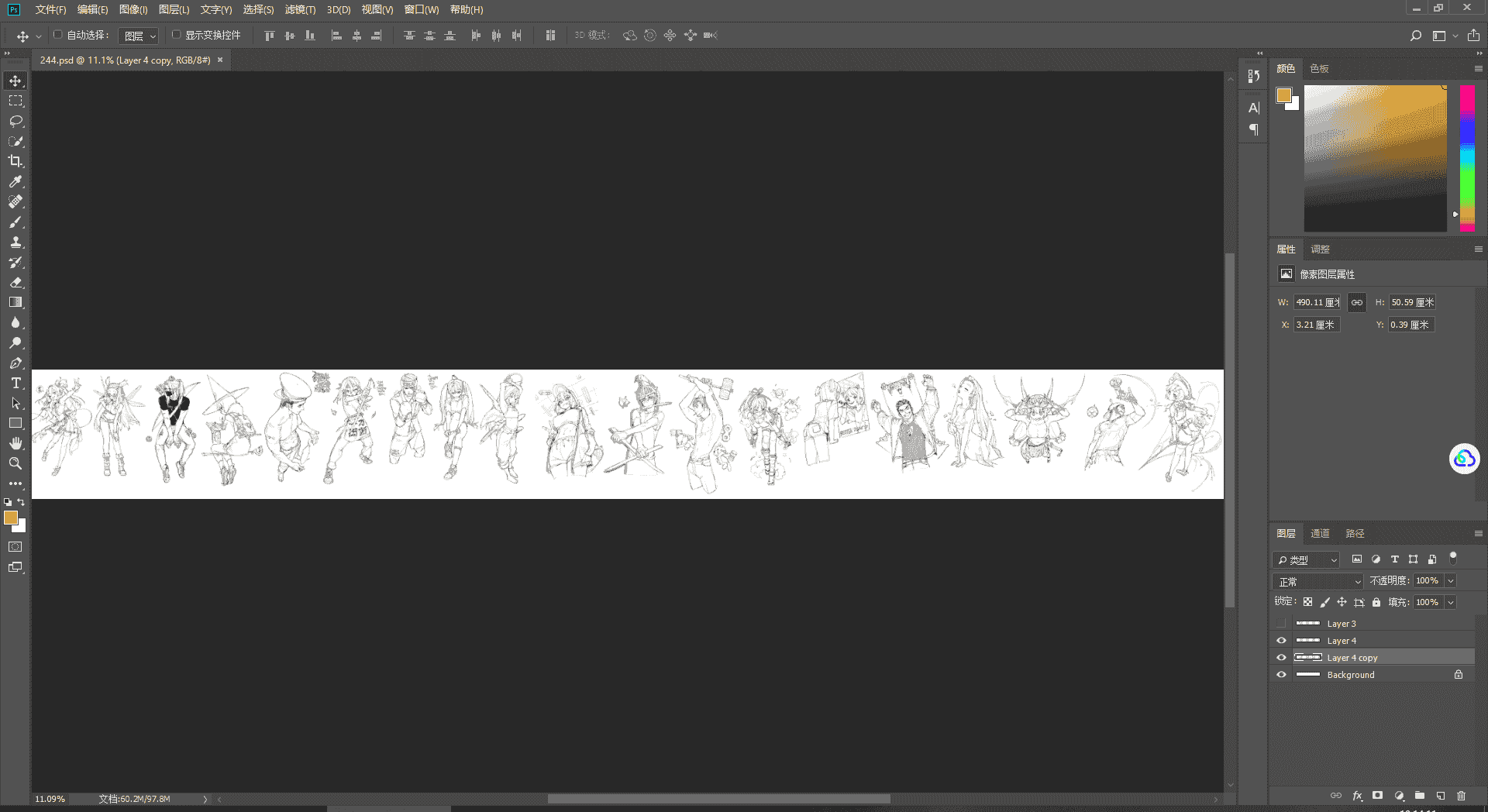The height and width of the screenshot is (812, 1488).
Task: Click the foreground color swatch in toolbar
Action: click(x=11, y=518)
